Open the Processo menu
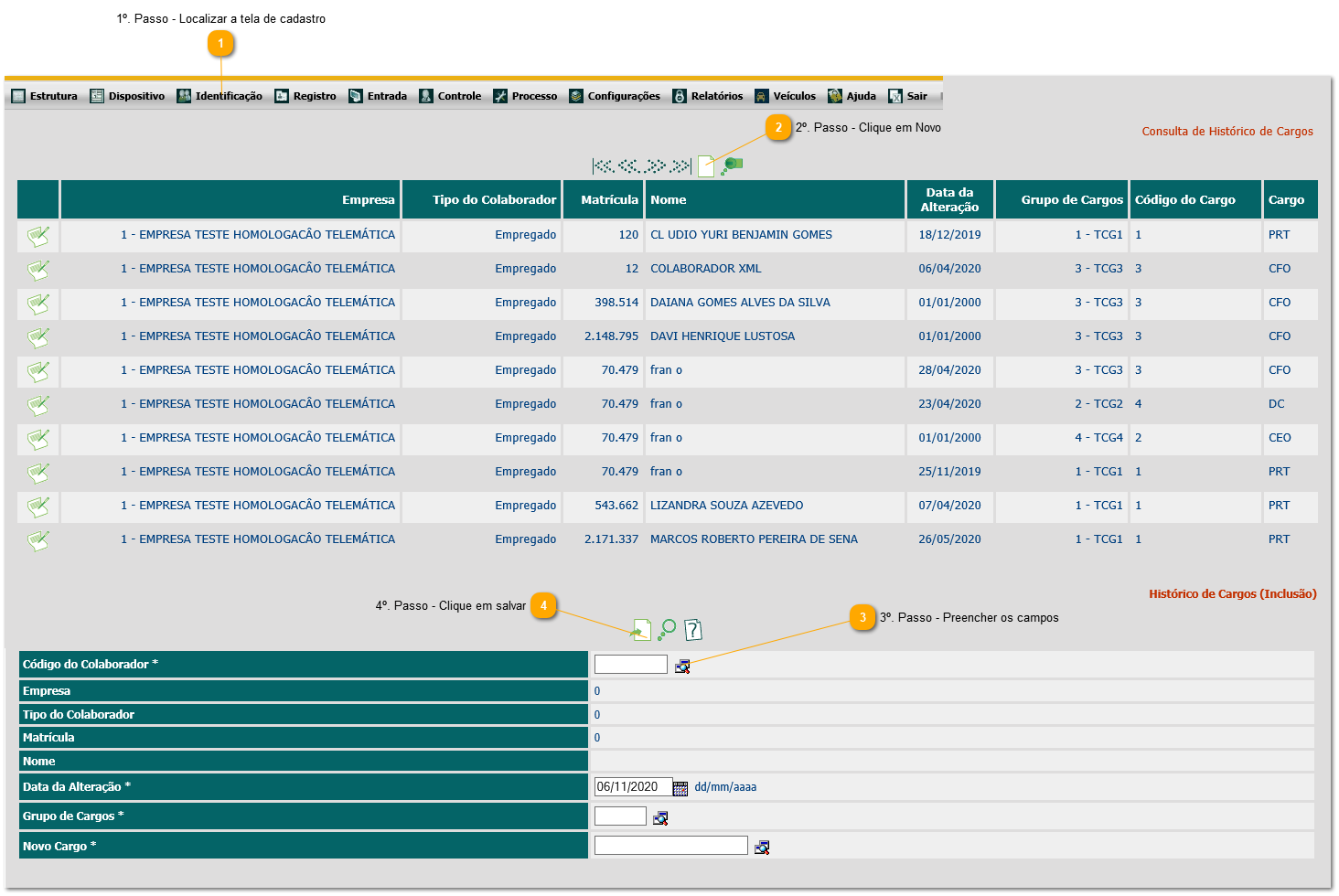This screenshot has height=896, width=1339. click(x=525, y=96)
